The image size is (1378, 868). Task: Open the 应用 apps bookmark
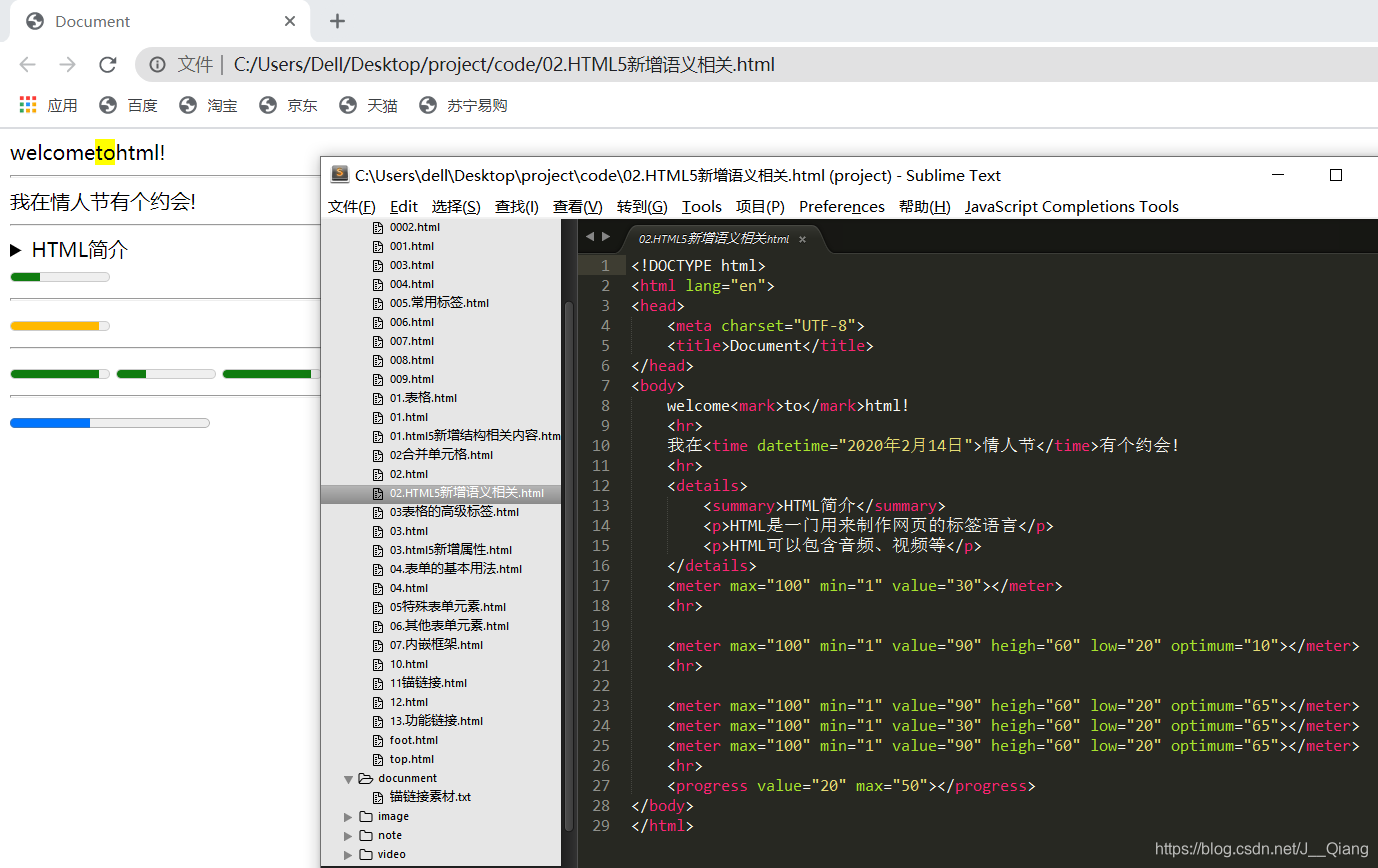pos(49,105)
